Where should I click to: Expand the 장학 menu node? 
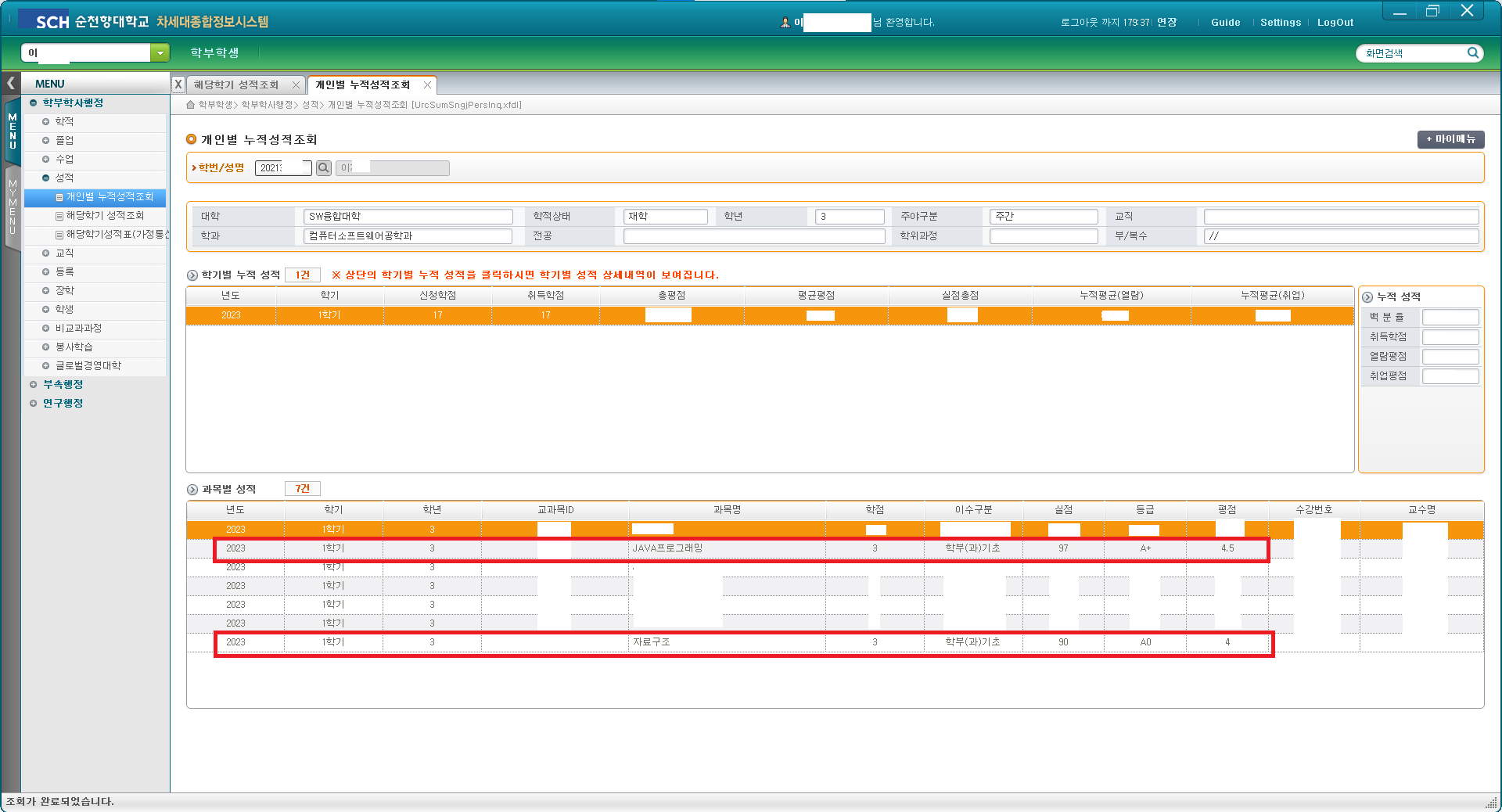(46, 291)
